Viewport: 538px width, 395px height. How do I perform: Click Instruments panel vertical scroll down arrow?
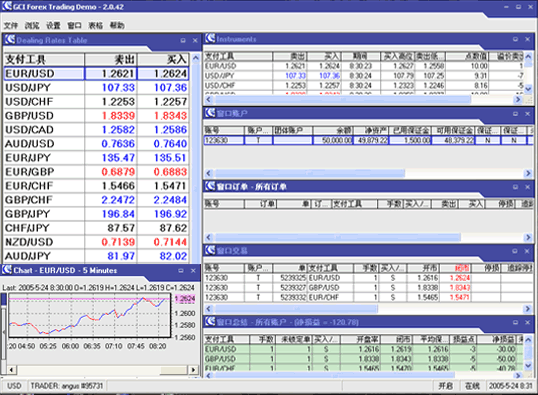click(528, 89)
